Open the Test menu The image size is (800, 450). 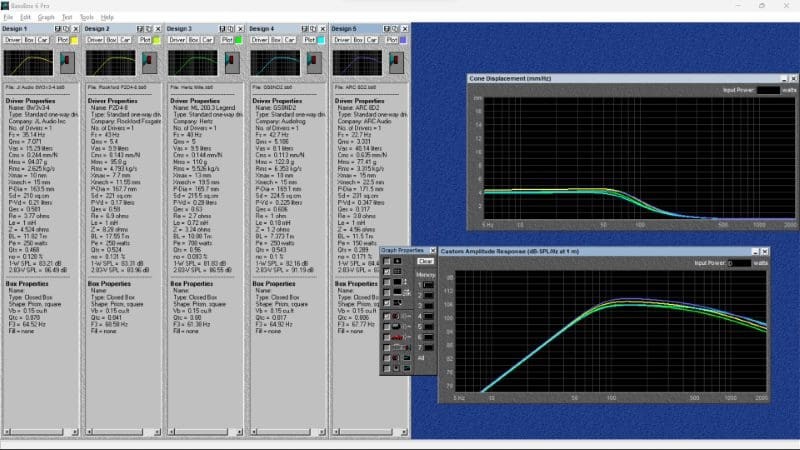coord(67,17)
